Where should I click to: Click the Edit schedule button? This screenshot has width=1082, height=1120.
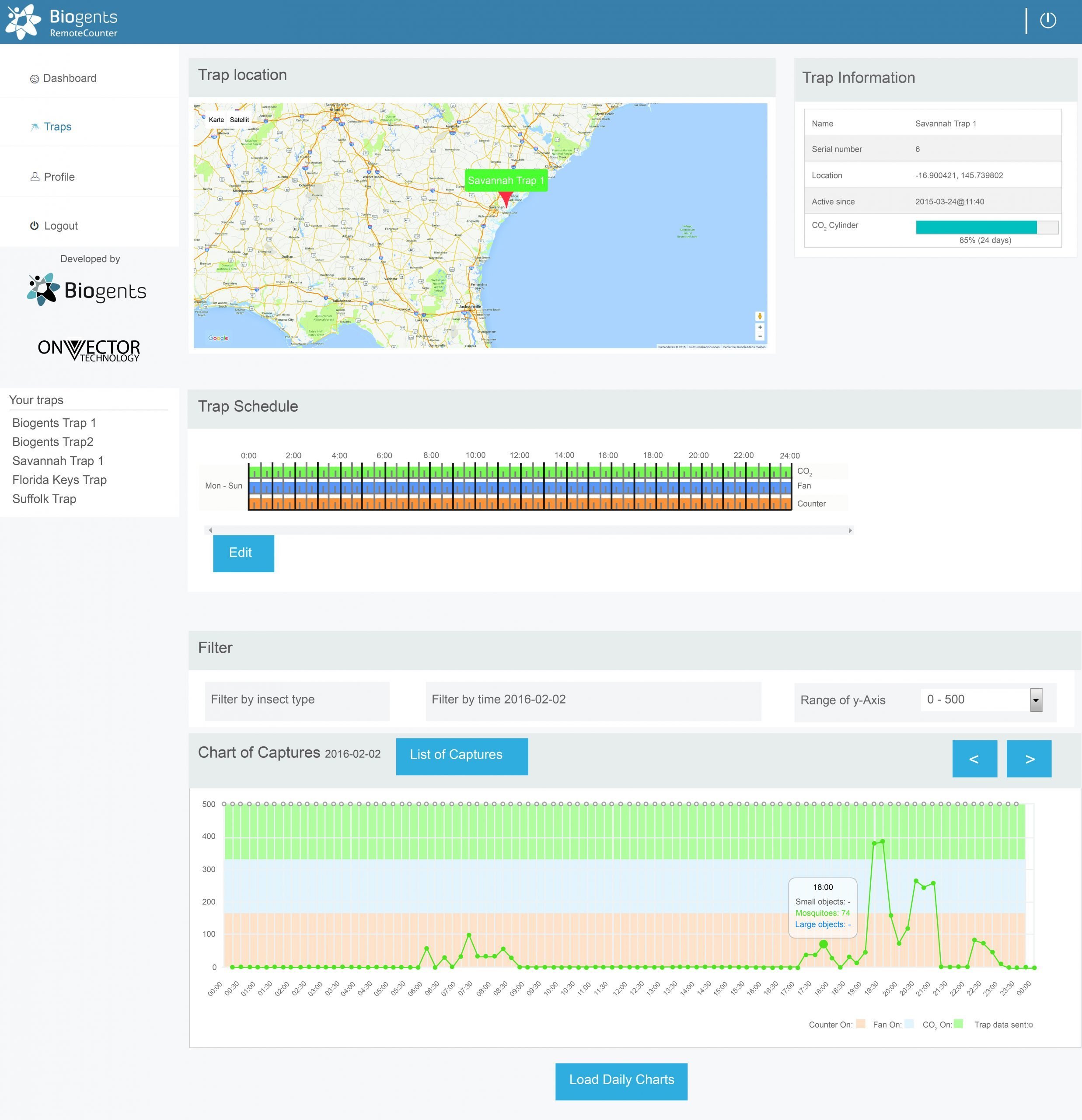click(243, 553)
